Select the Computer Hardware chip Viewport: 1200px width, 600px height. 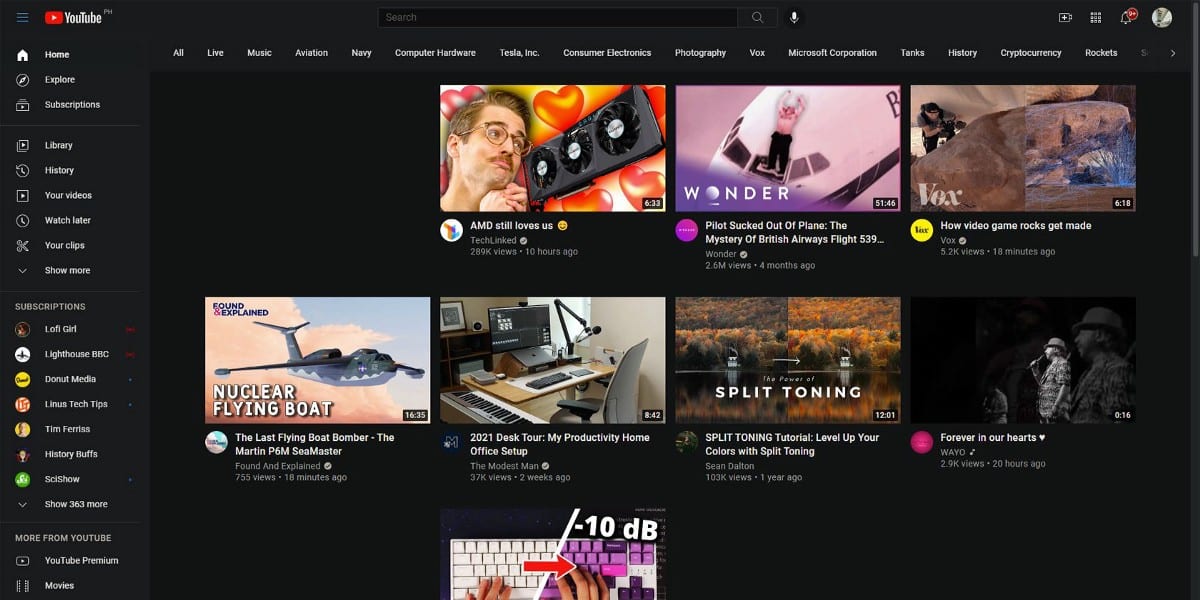pyautogui.click(x=435, y=53)
